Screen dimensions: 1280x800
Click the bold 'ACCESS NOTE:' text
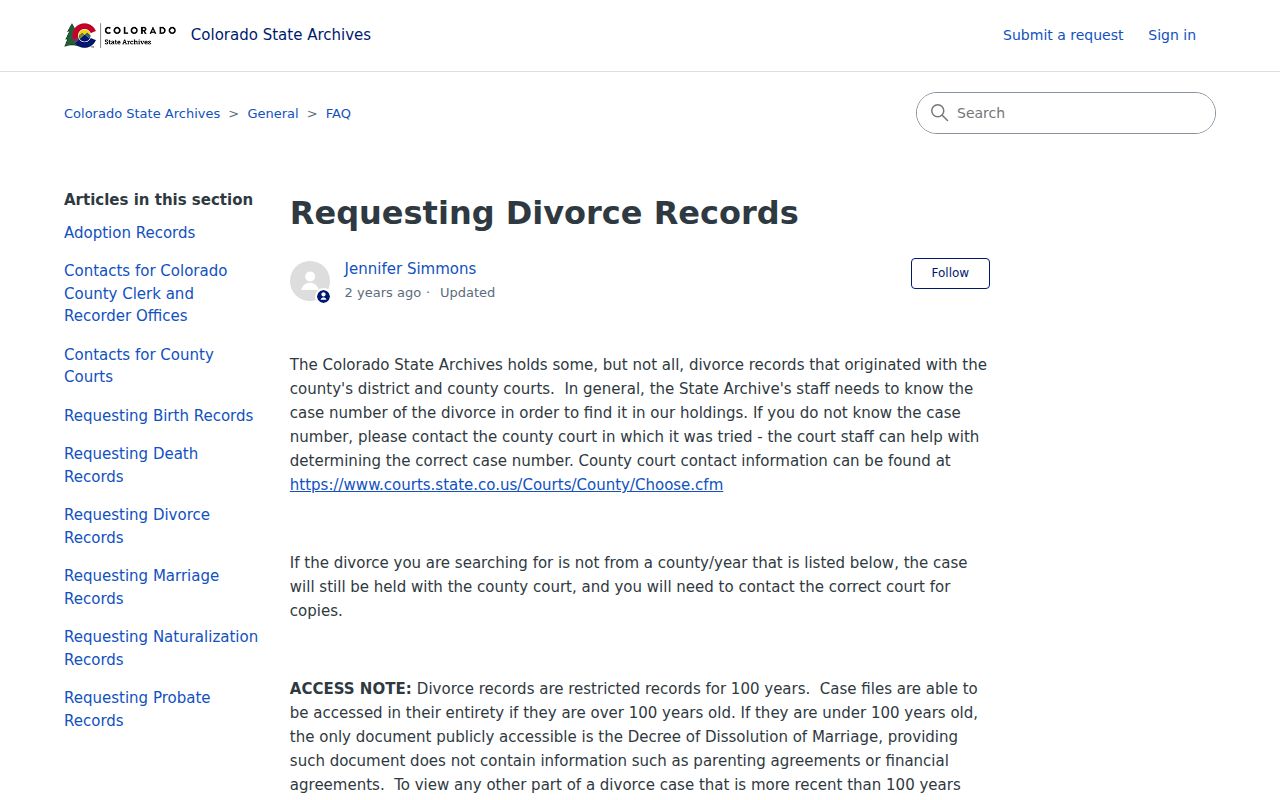click(351, 689)
